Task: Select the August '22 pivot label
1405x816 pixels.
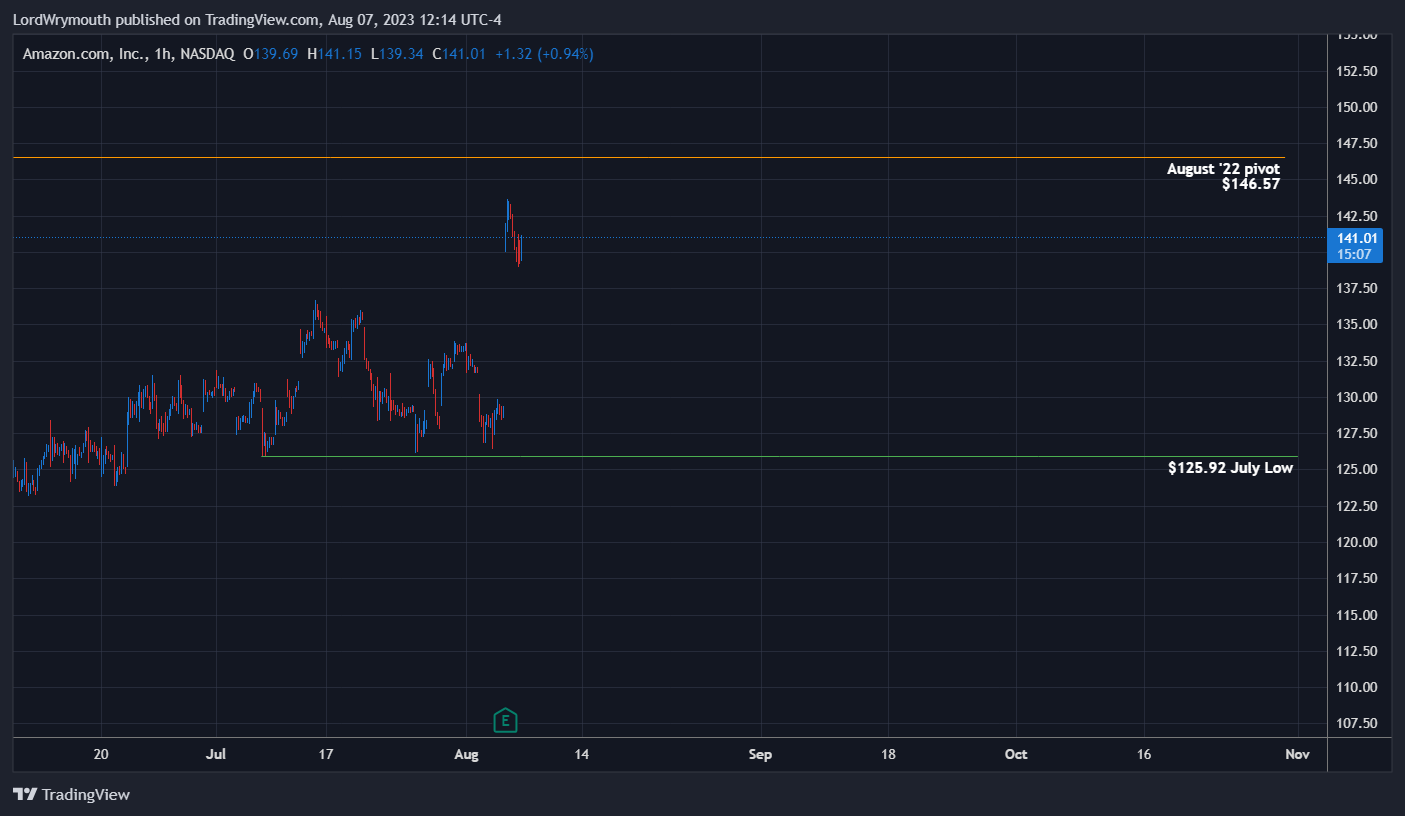Action: click(x=1223, y=169)
